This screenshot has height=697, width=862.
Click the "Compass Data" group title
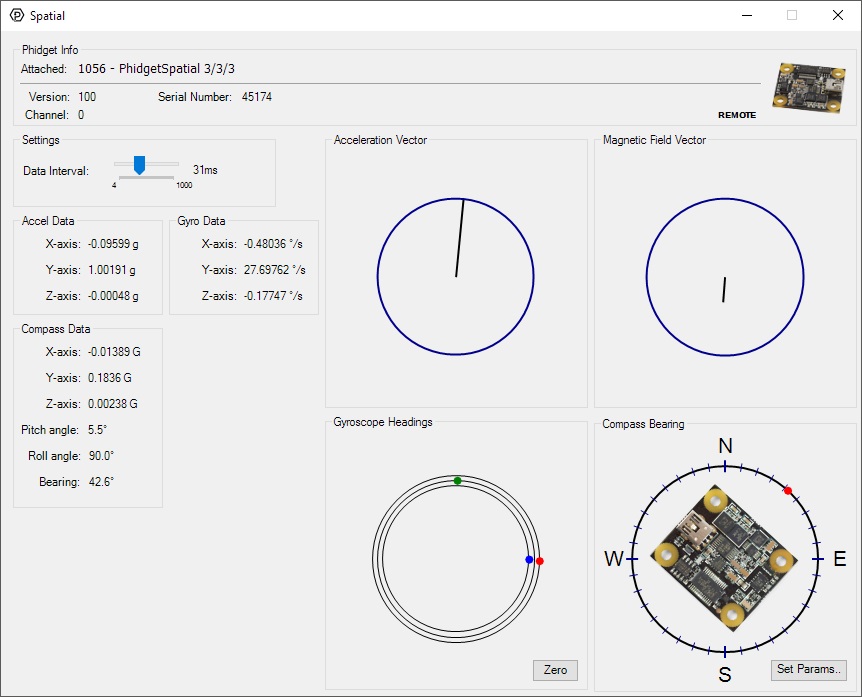56,329
